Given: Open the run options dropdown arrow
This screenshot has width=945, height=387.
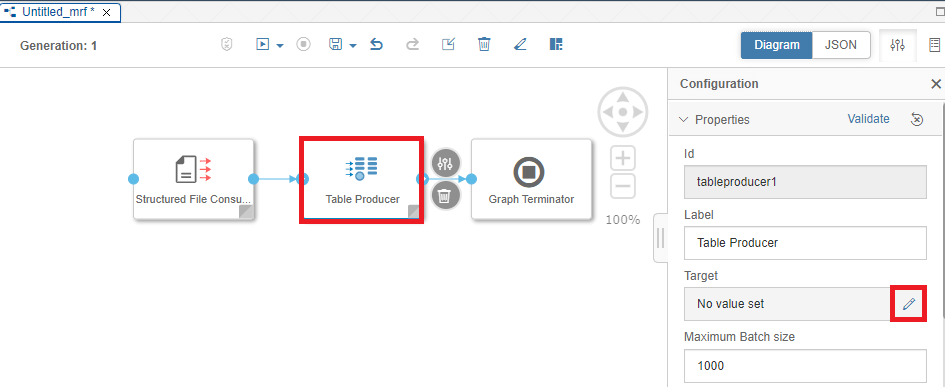Looking at the screenshot, I should pos(280,46).
